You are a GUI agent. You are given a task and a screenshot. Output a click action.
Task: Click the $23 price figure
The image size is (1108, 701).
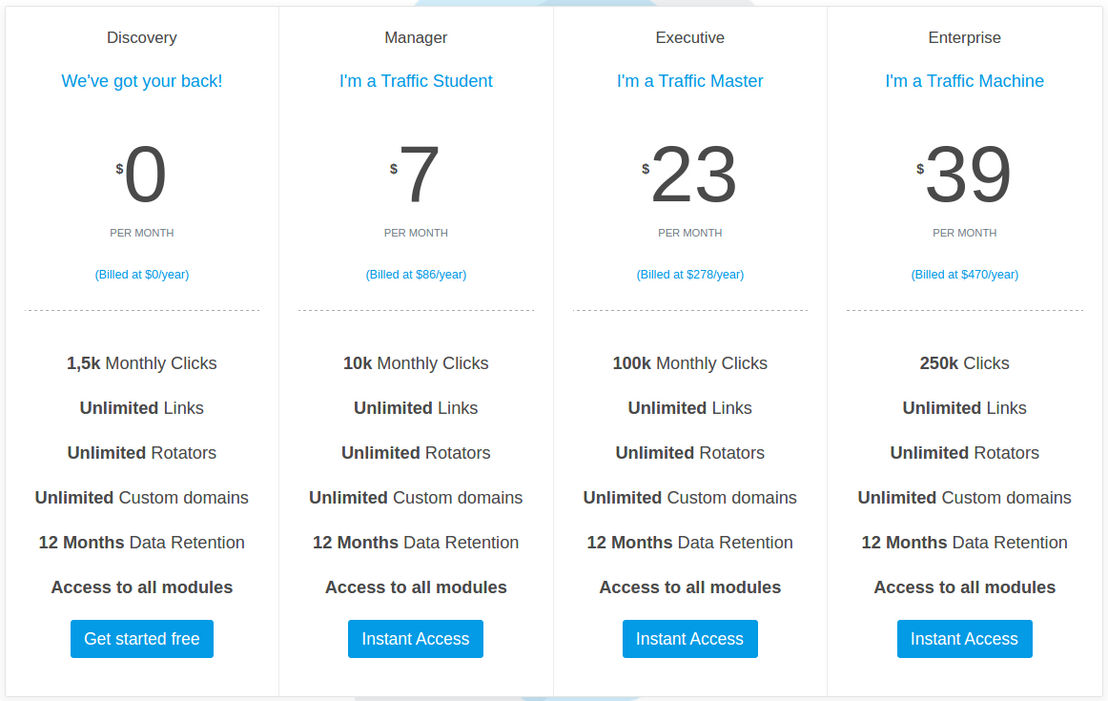(690, 174)
